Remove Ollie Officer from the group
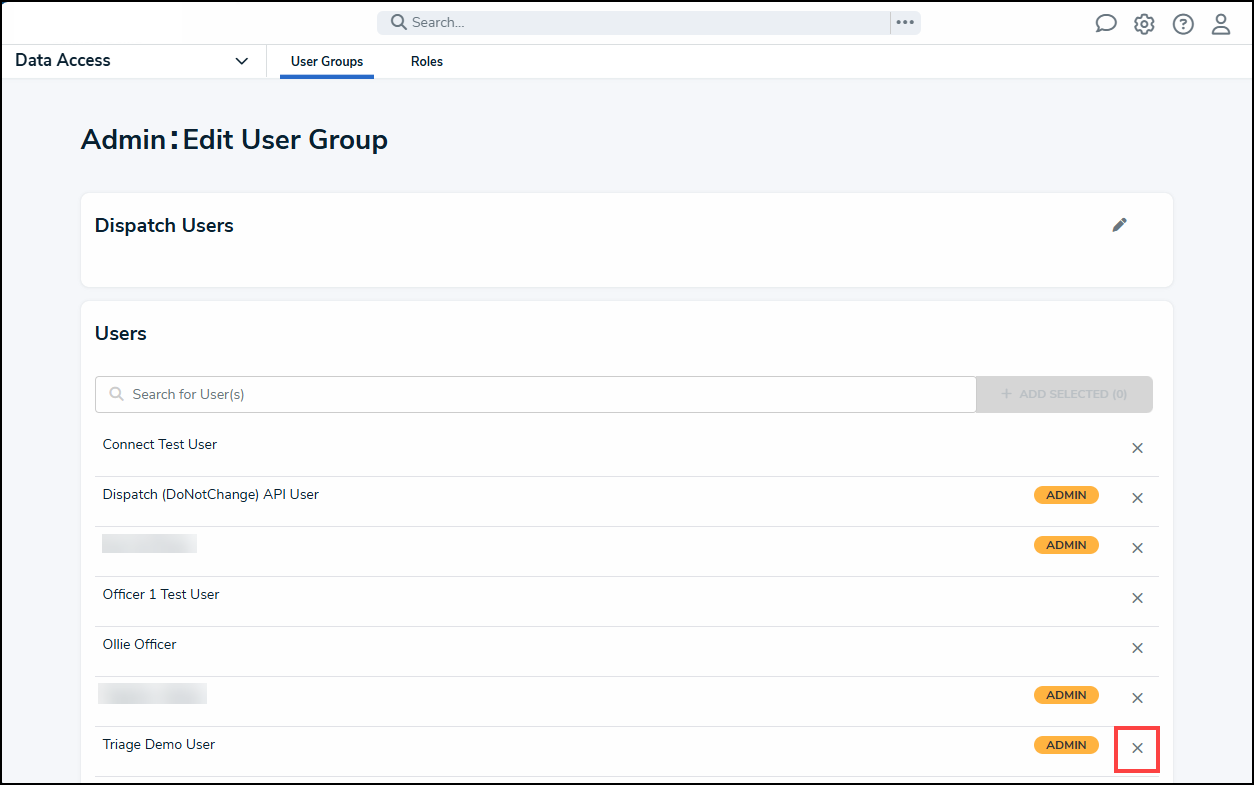The height and width of the screenshot is (785, 1254). tap(1137, 648)
